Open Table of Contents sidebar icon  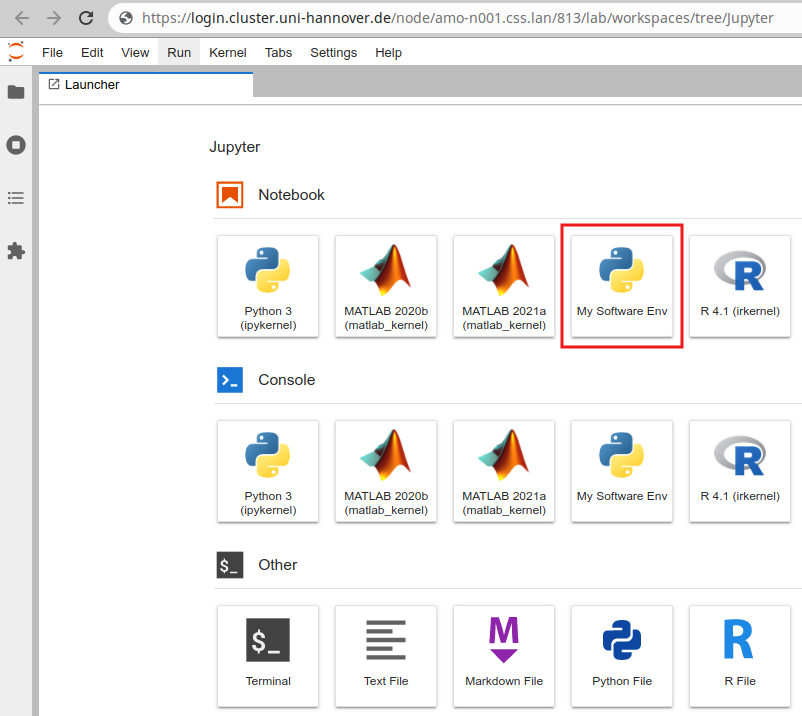[16, 198]
